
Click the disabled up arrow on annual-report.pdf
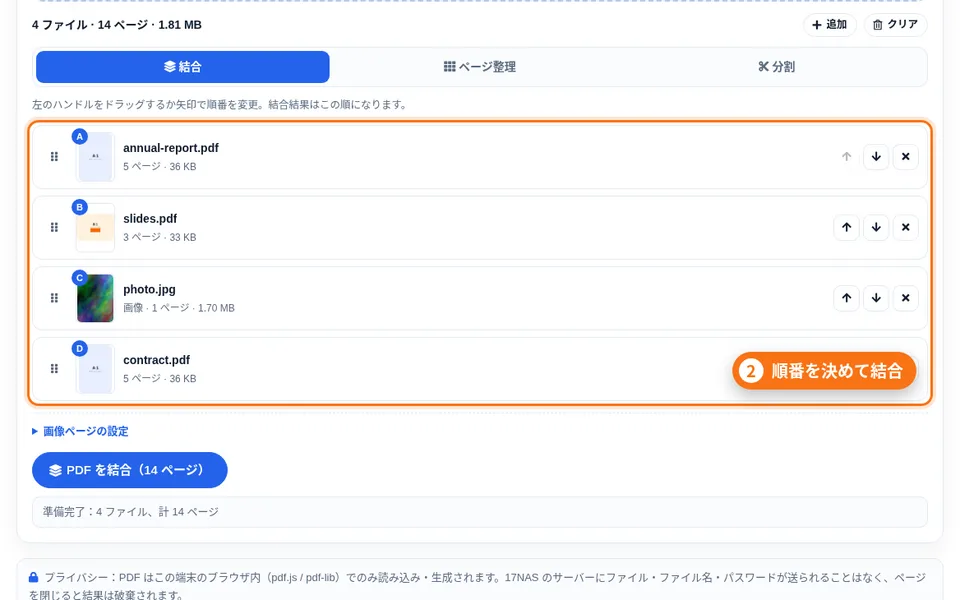coord(846,157)
